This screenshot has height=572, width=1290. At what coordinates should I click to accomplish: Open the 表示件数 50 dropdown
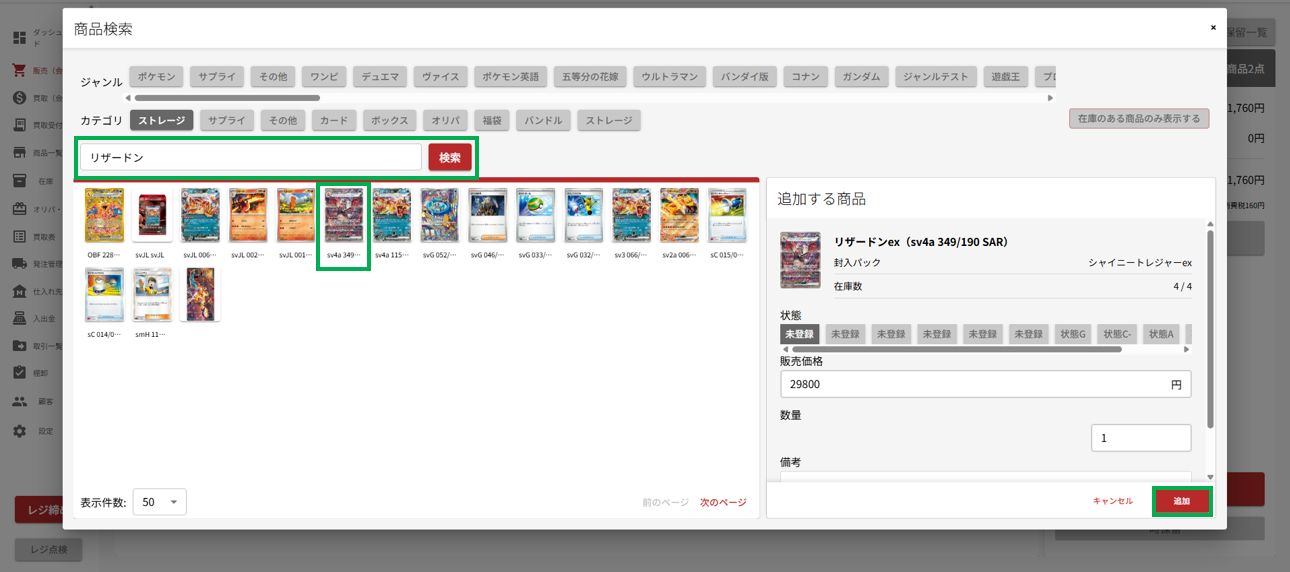[160, 502]
